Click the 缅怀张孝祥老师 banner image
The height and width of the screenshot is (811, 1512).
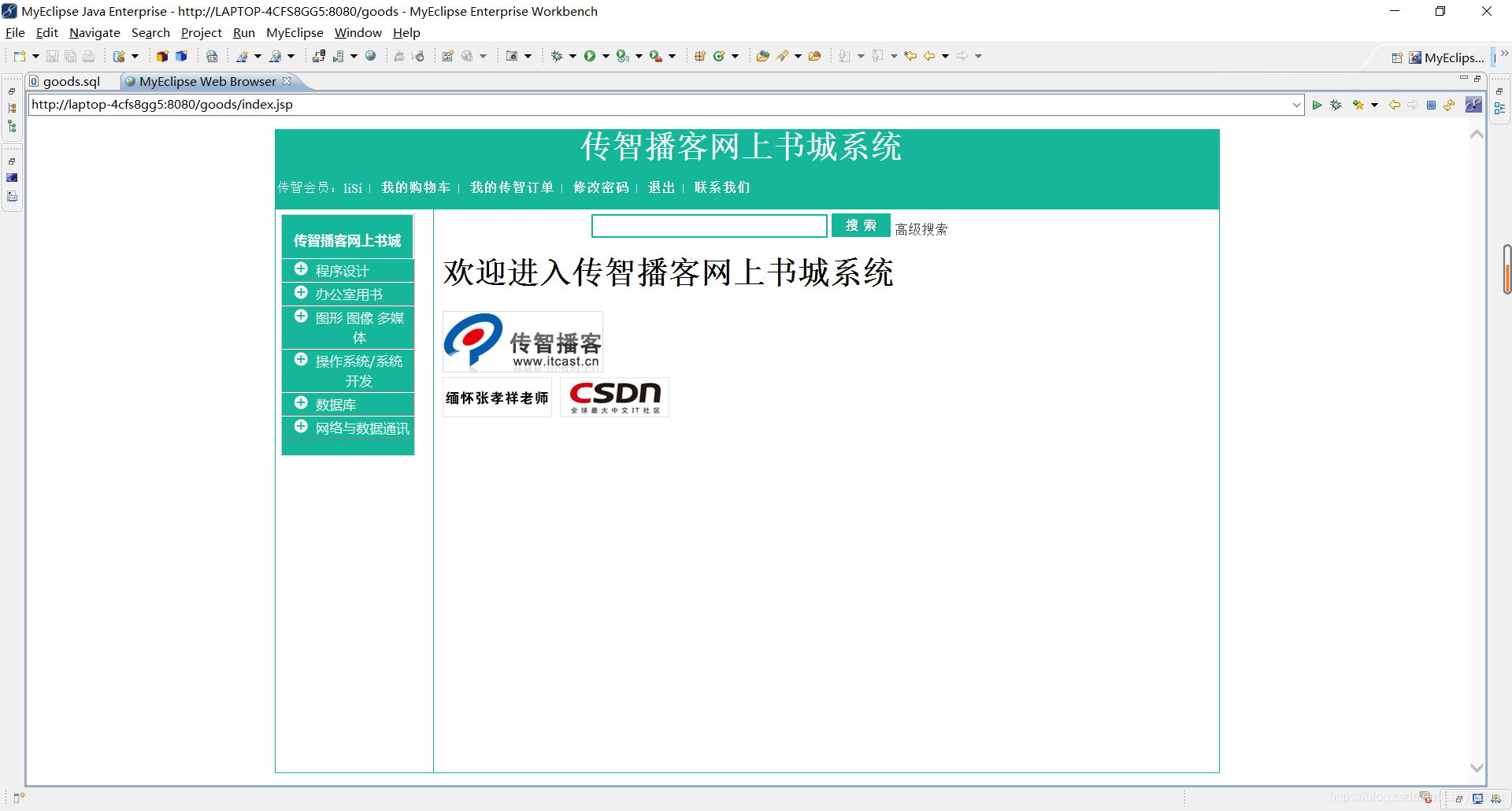(497, 398)
